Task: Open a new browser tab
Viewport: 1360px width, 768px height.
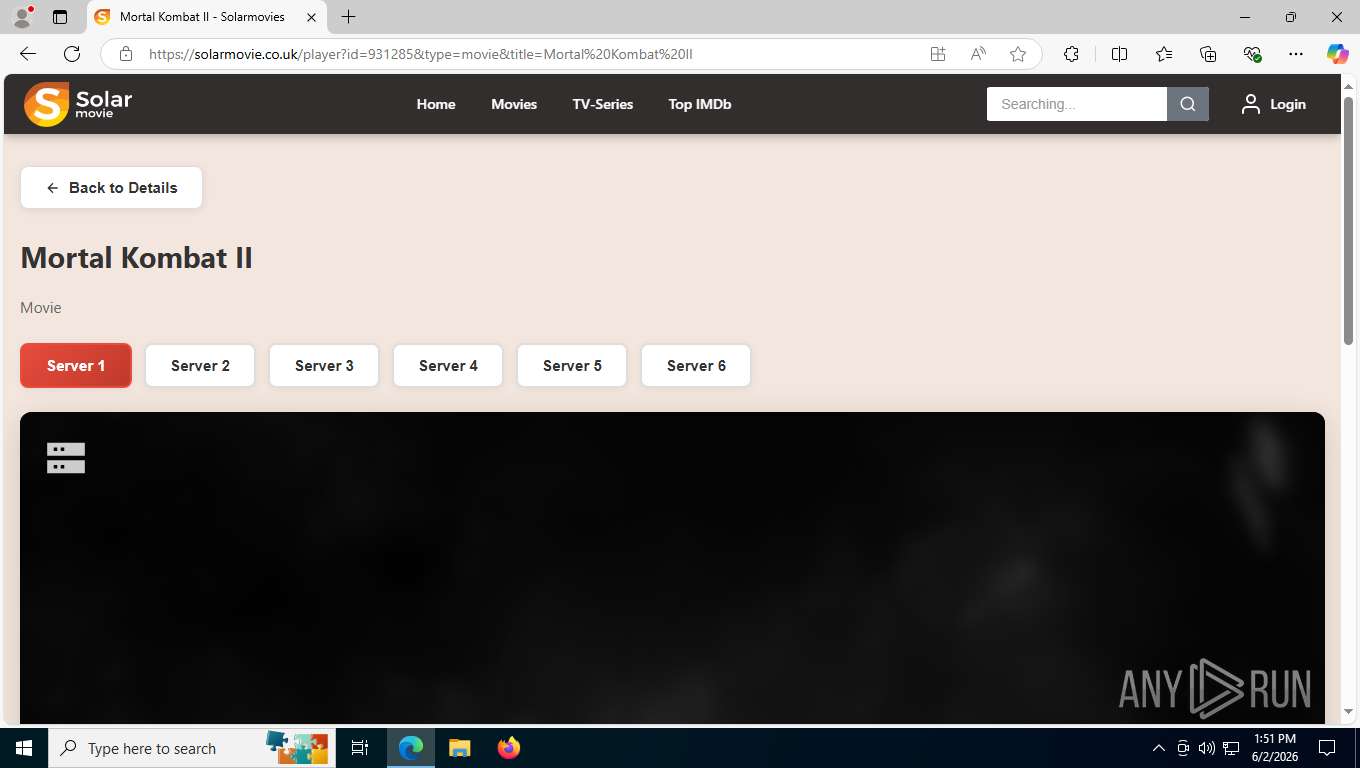Action: click(348, 17)
